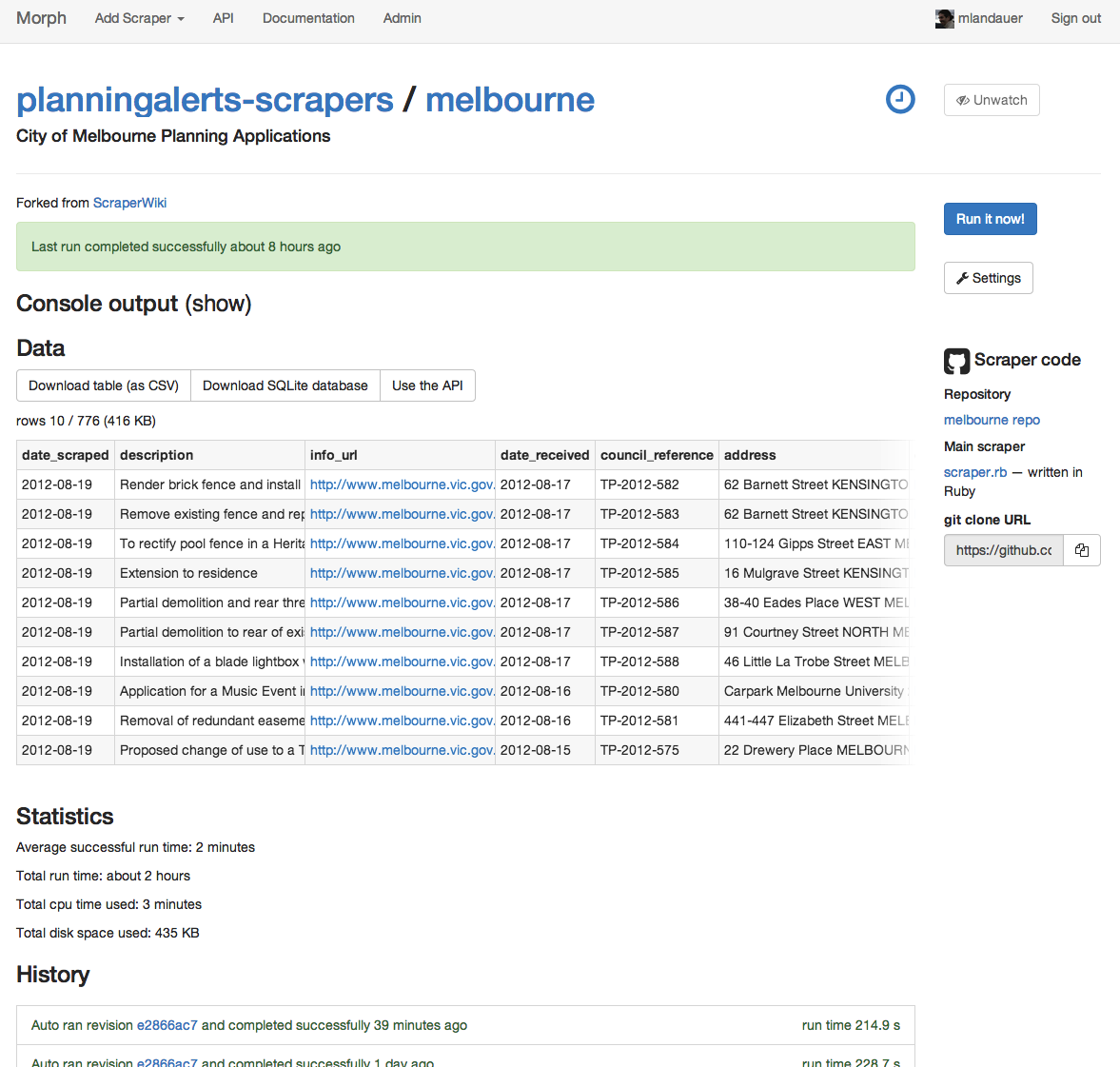The image size is (1120, 1067).
Task: Click the Run it now! button
Action: [990, 220]
